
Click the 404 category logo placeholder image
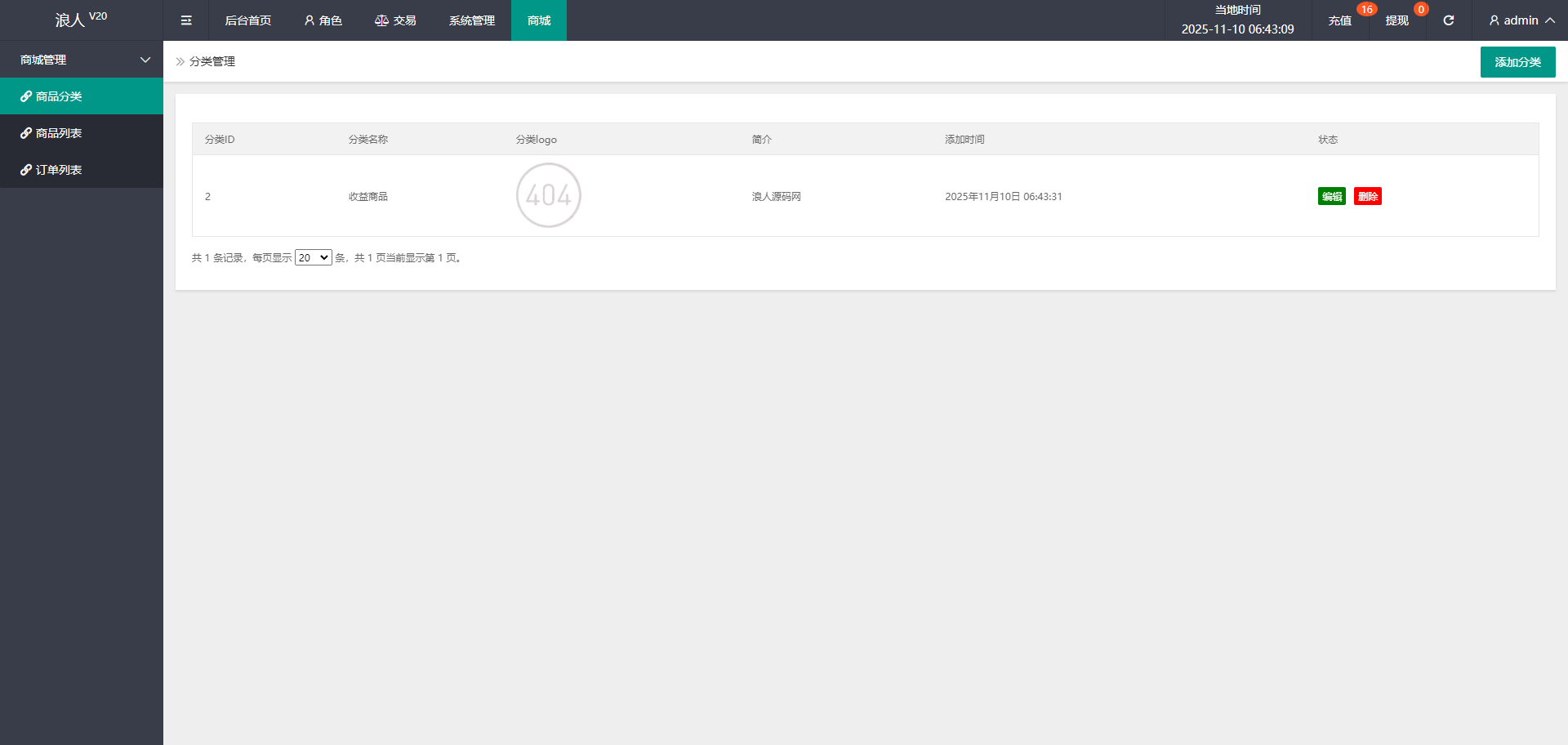(548, 195)
